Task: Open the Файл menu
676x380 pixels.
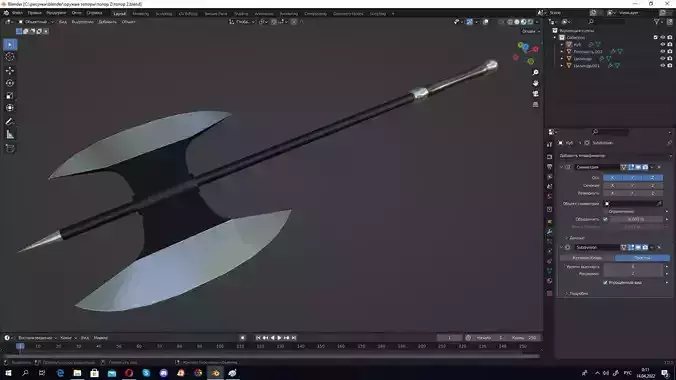Action: [x=17, y=13]
